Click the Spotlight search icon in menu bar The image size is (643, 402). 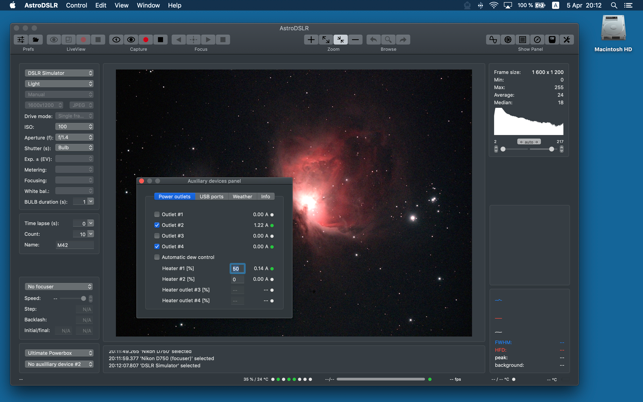click(614, 5)
